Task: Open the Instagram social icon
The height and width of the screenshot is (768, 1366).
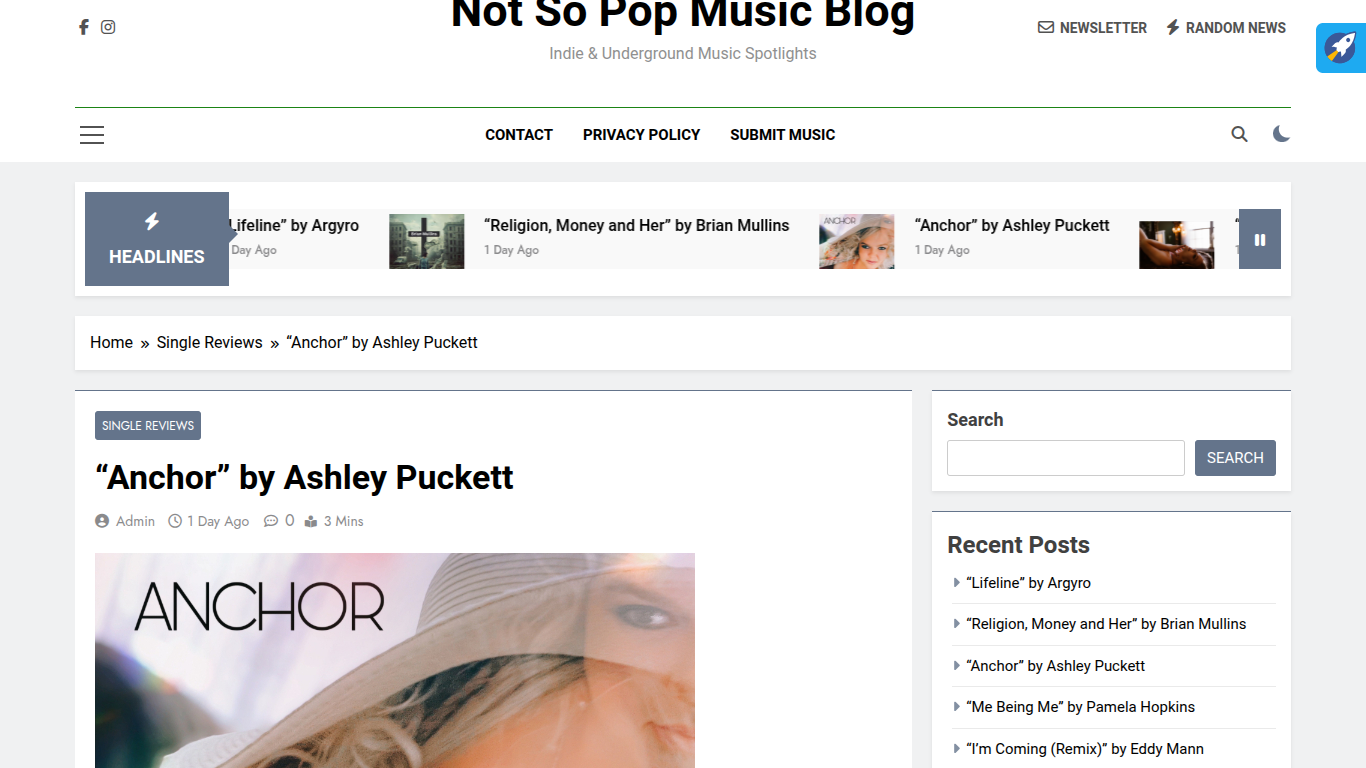Action: pyautogui.click(x=108, y=27)
